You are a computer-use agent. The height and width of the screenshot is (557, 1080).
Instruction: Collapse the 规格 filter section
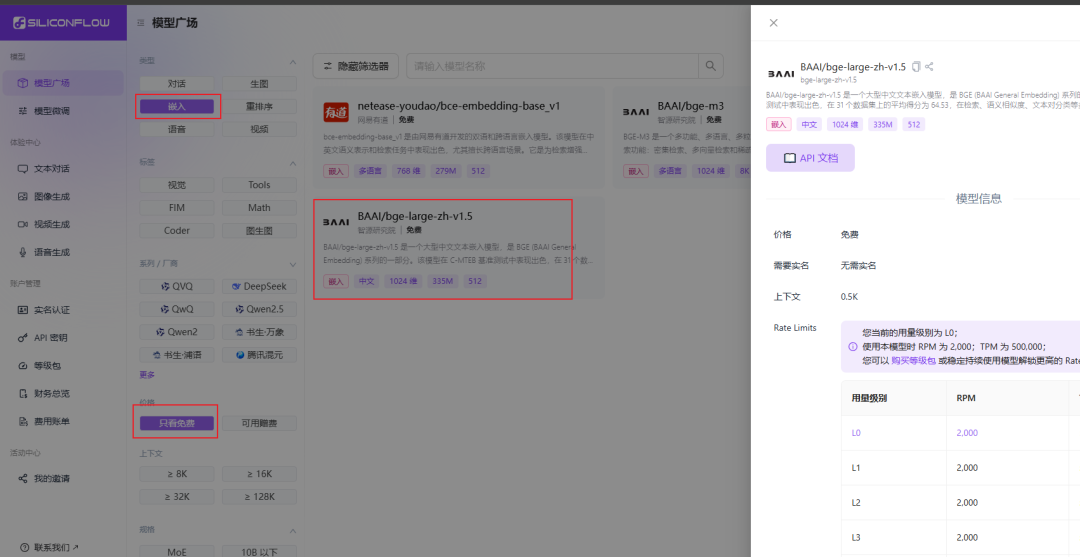pyautogui.click(x=293, y=531)
